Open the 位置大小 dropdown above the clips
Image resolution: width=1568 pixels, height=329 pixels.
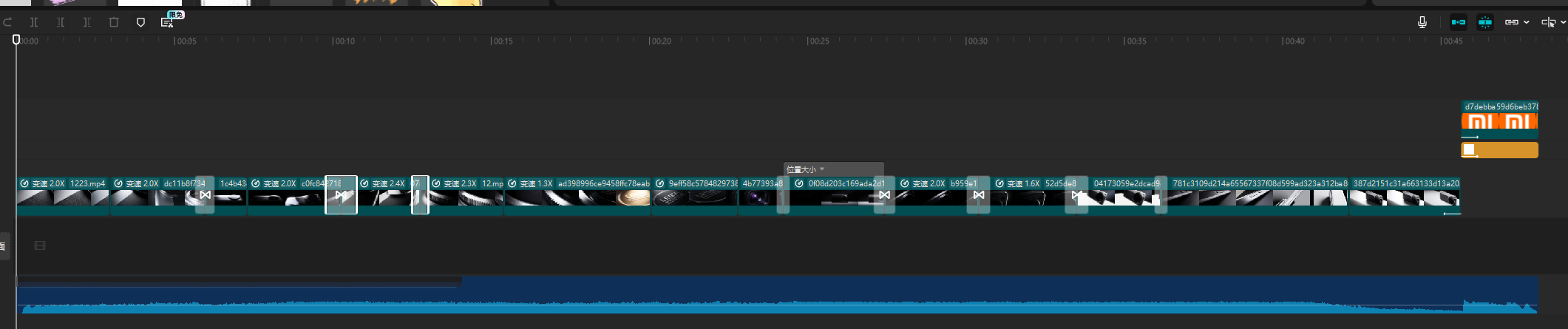(x=806, y=169)
